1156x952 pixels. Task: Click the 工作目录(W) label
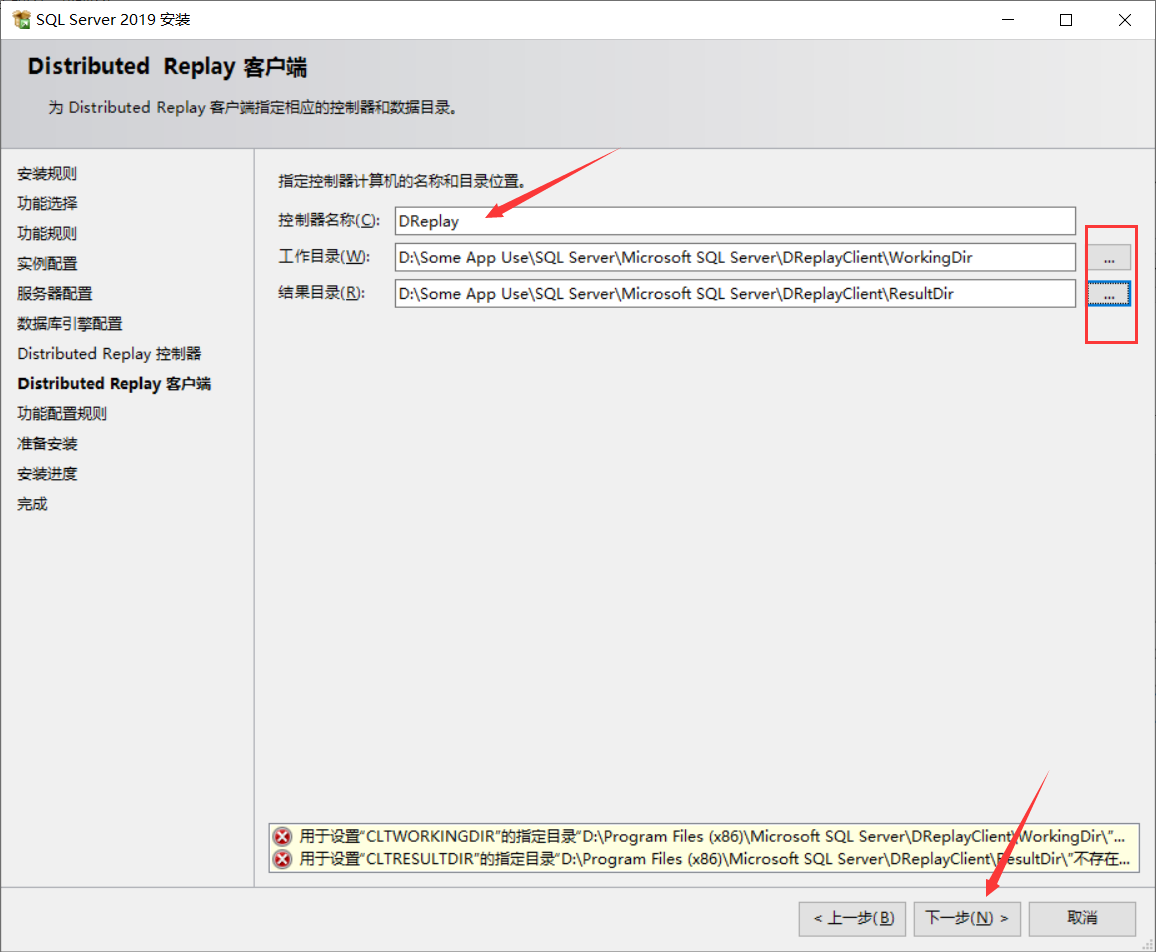click(324, 257)
